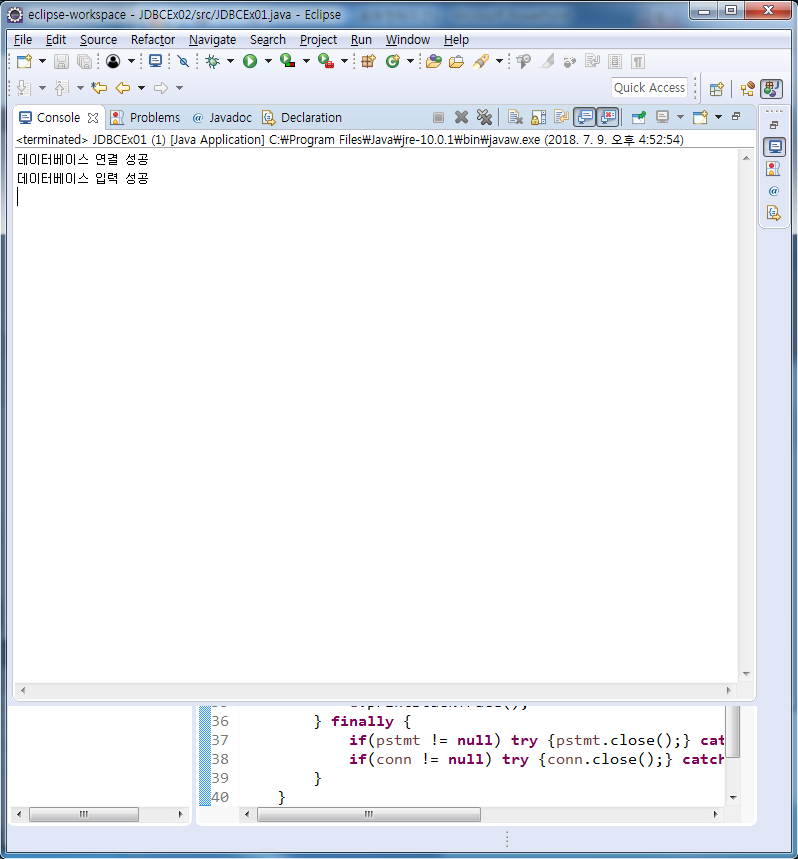Click the New Java Package icon
The width and height of the screenshot is (798, 859).
click(369, 61)
